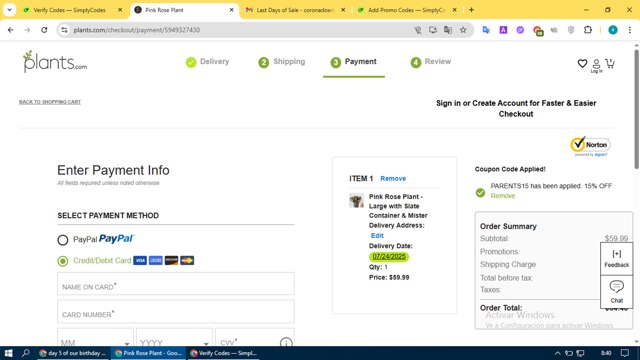This screenshot has height=360, width=640.
Task: Show hidden system tray icons
Action: tap(557, 353)
